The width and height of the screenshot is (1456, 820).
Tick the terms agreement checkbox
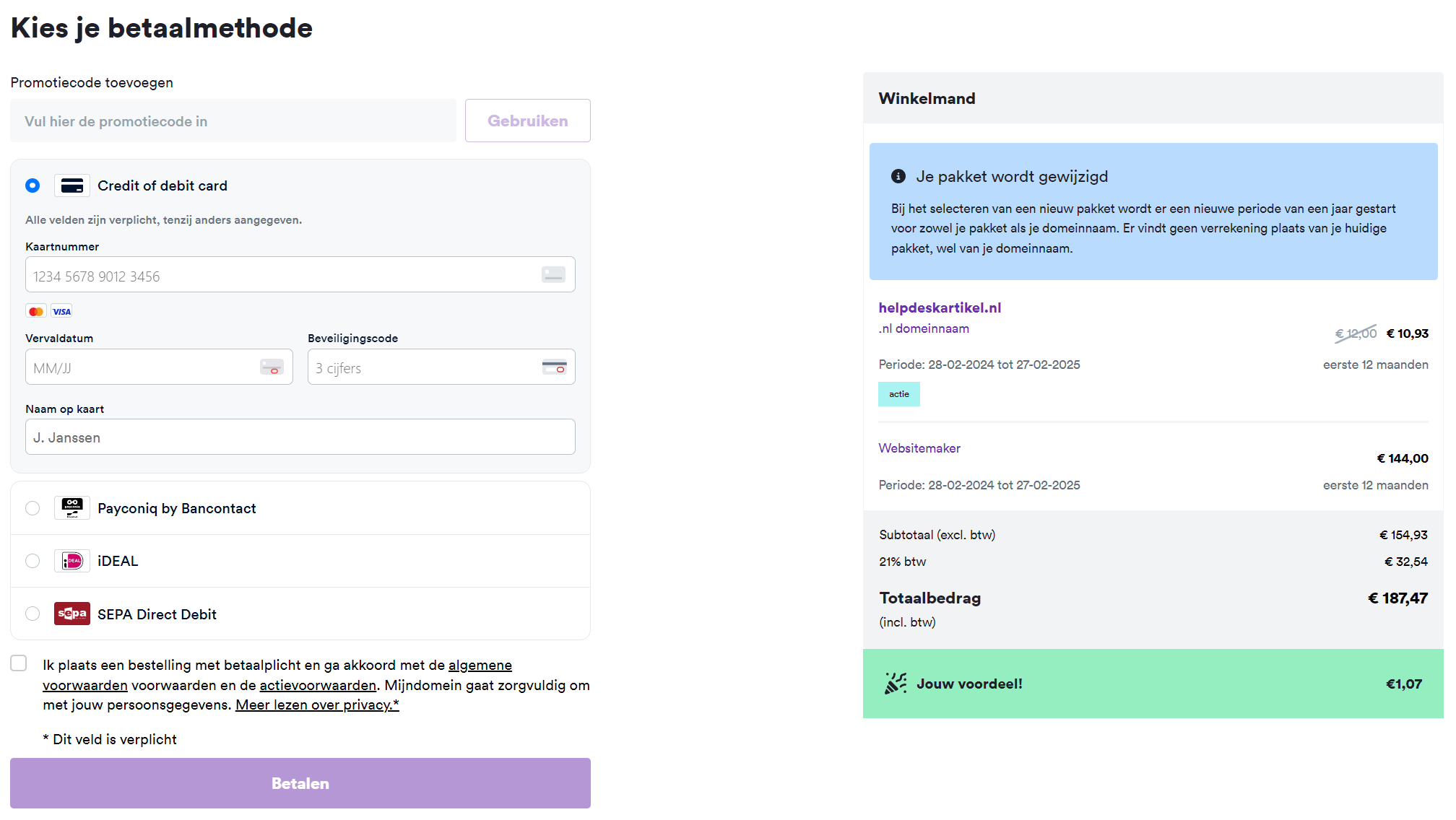19,663
